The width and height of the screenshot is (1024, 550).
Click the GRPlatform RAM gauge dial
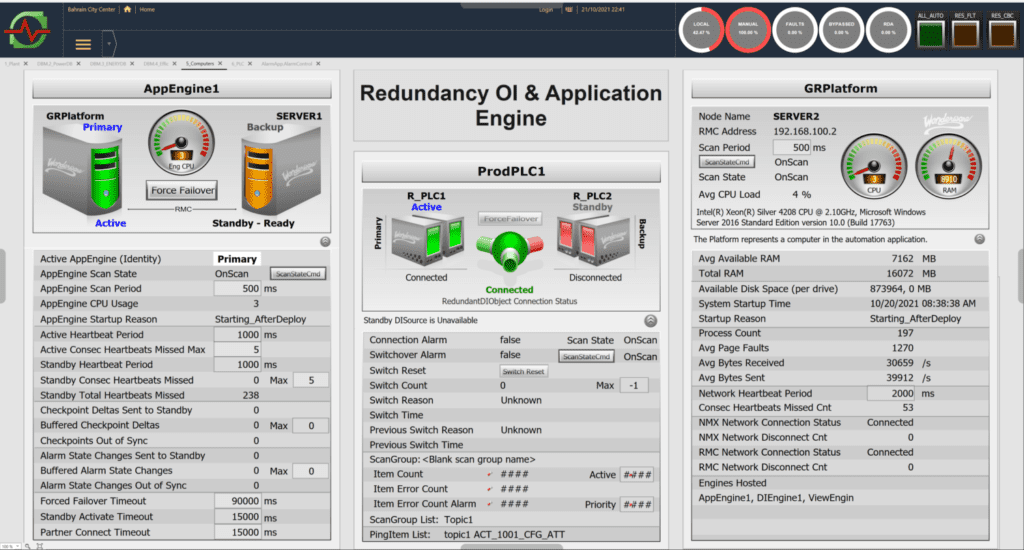point(949,166)
